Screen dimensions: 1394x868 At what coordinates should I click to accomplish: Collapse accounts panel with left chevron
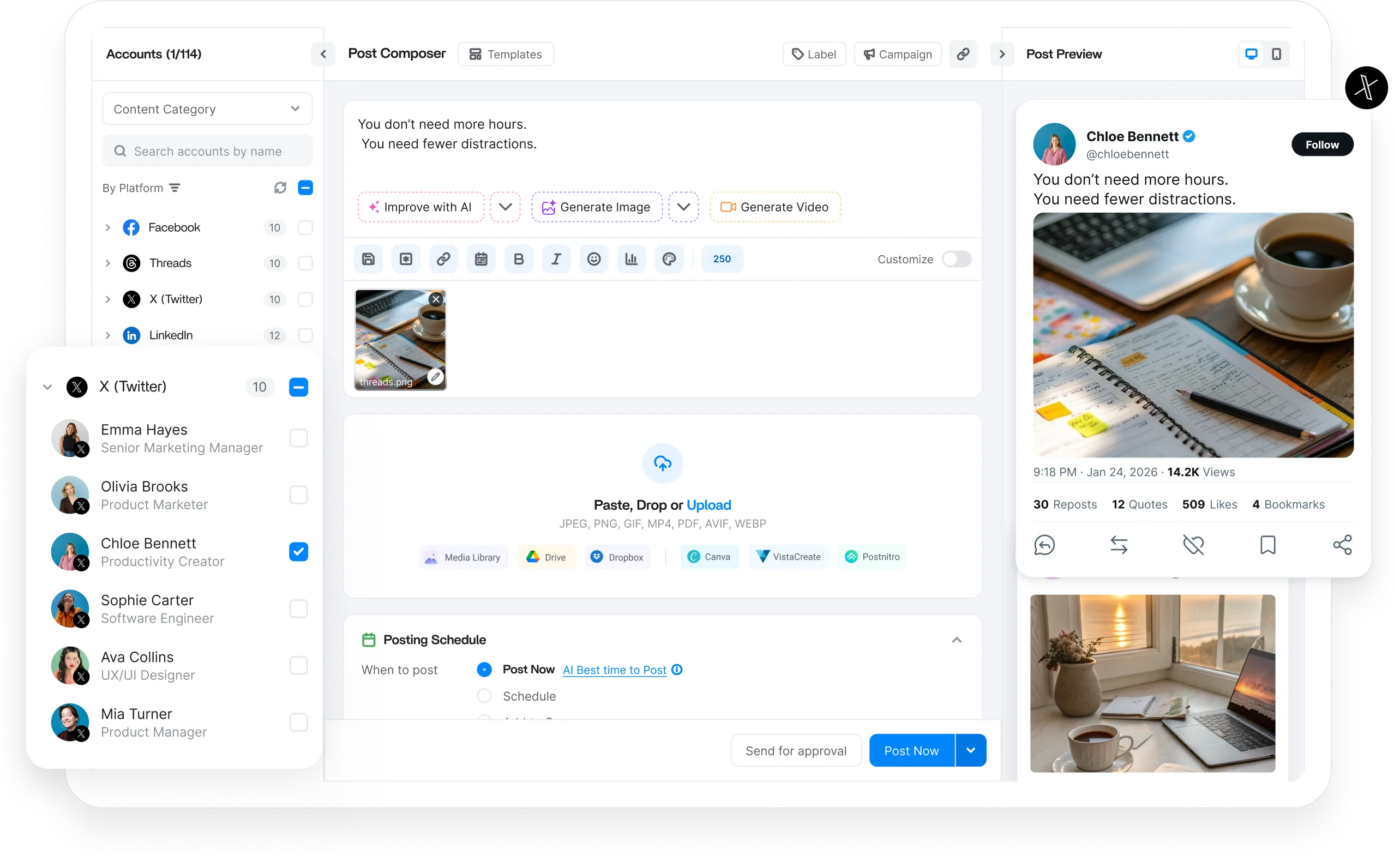(x=323, y=54)
